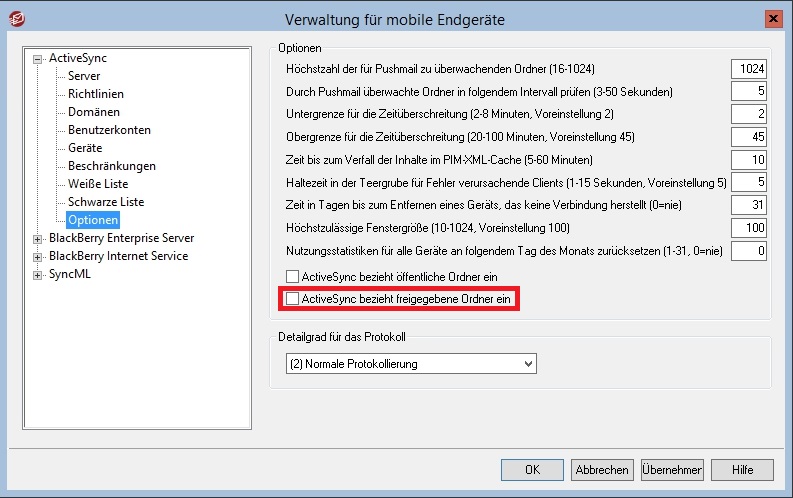Open help with the Hilfe button
This screenshot has height=498, width=793.
(x=742, y=470)
